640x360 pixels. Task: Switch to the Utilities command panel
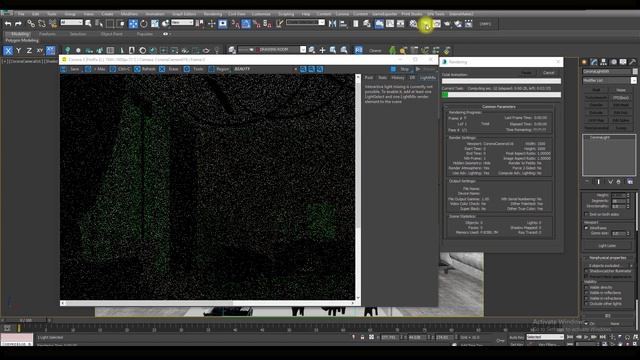pos(633,62)
